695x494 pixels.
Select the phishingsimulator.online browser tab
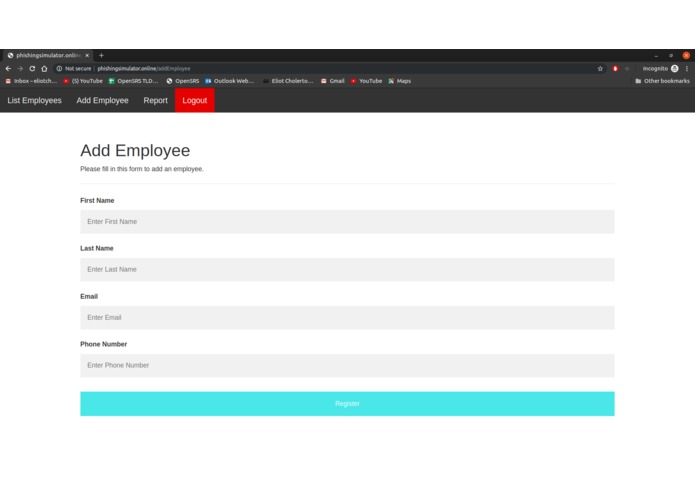pyautogui.click(x=48, y=55)
